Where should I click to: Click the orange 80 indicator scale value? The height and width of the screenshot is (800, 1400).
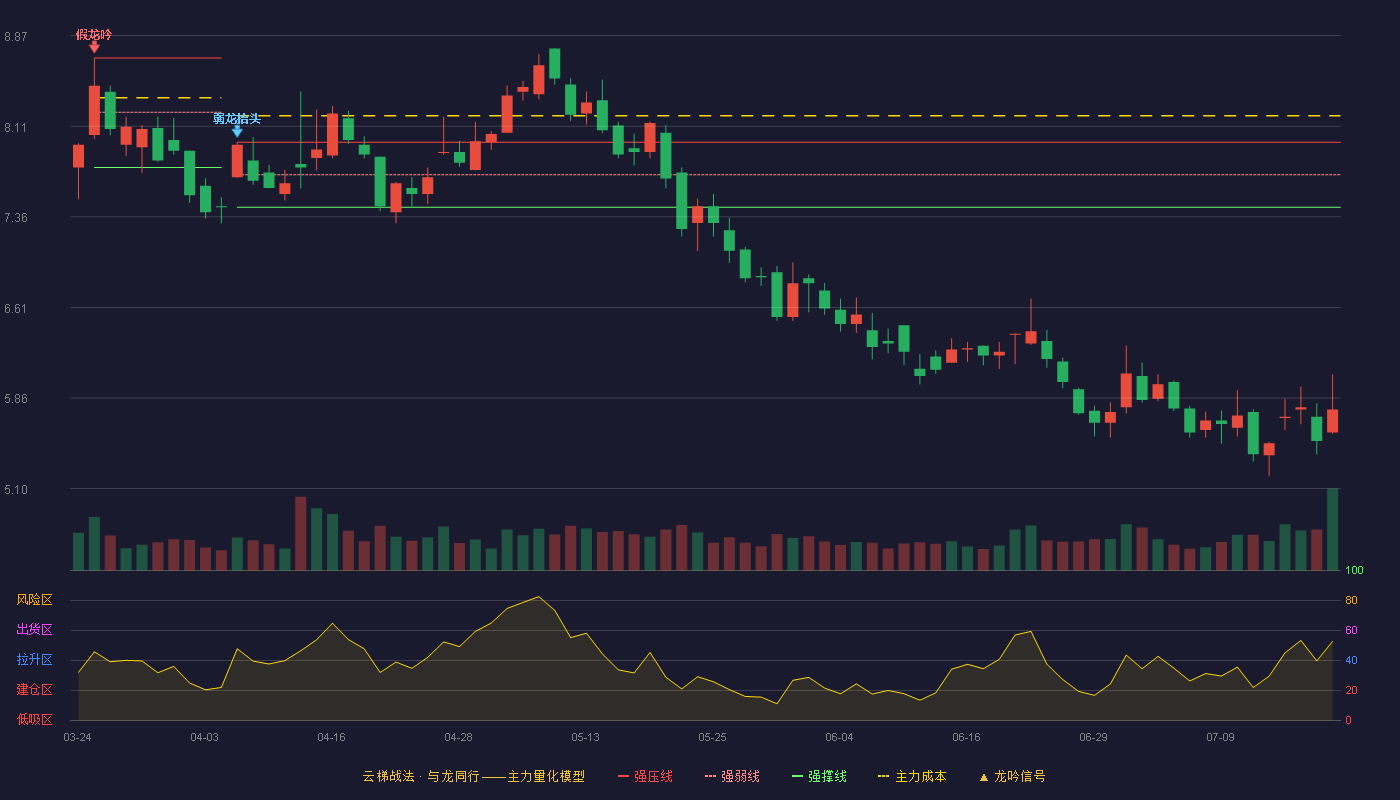[x=1350, y=600]
